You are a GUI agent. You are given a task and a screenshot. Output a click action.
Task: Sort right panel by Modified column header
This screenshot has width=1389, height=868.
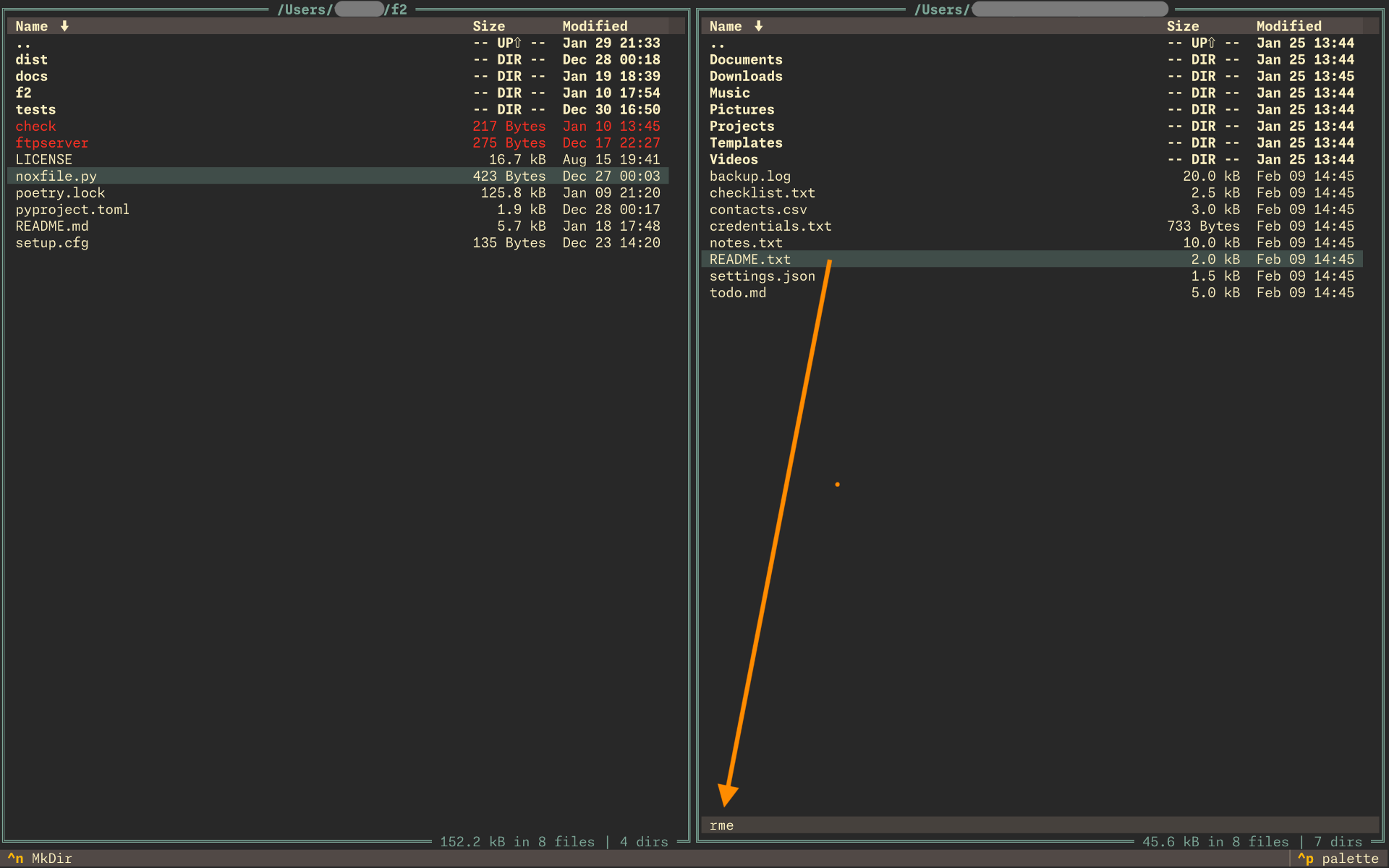(1288, 26)
